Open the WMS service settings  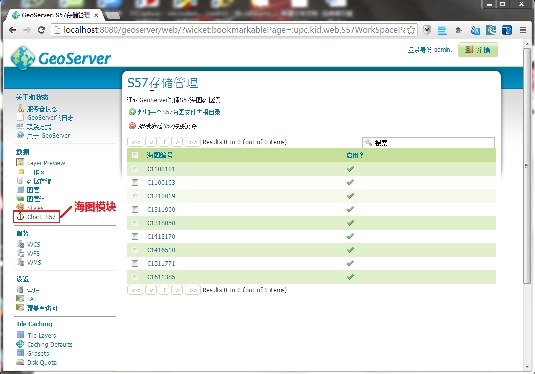pyautogui.click(x=34, y=262)
